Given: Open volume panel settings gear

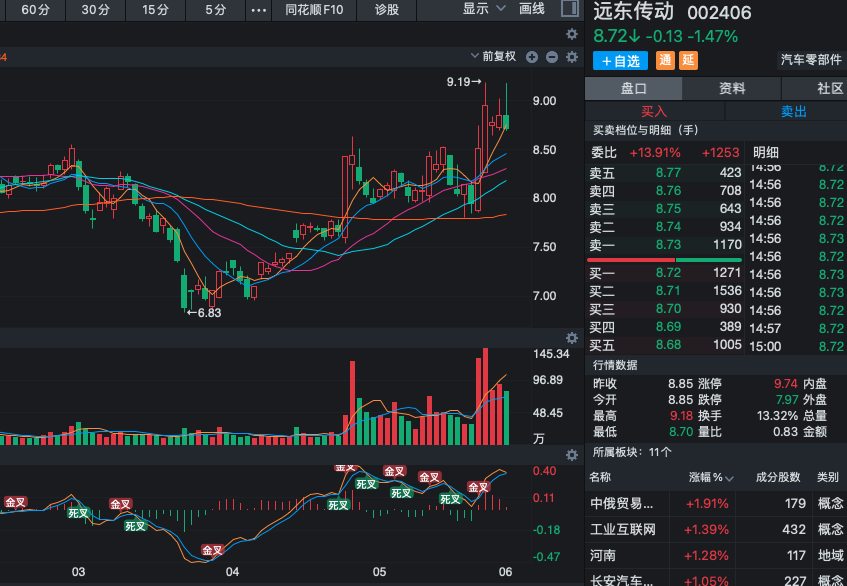Looking at the screenshot, I should [572, 338].
